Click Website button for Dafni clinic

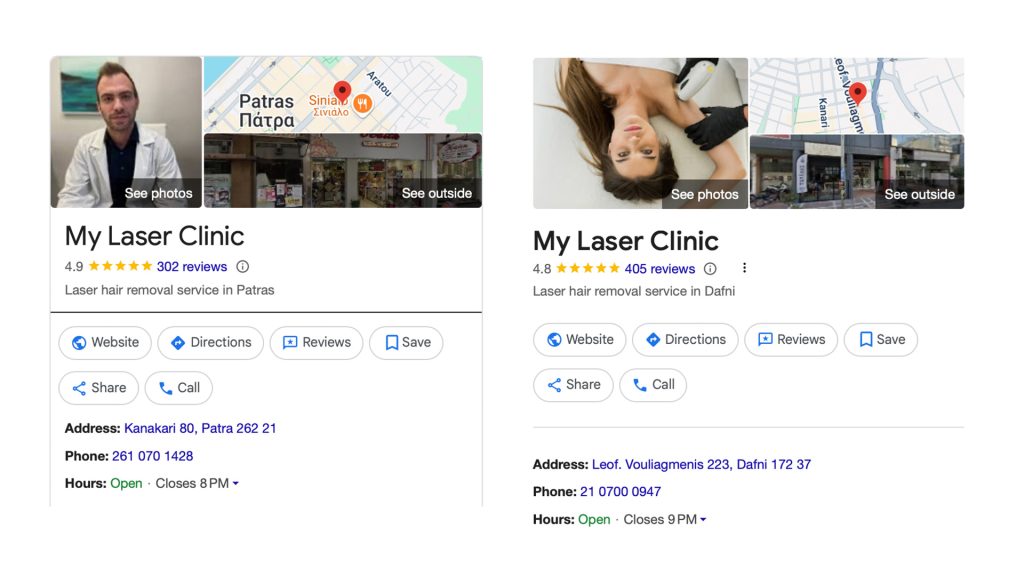[579, 340]
